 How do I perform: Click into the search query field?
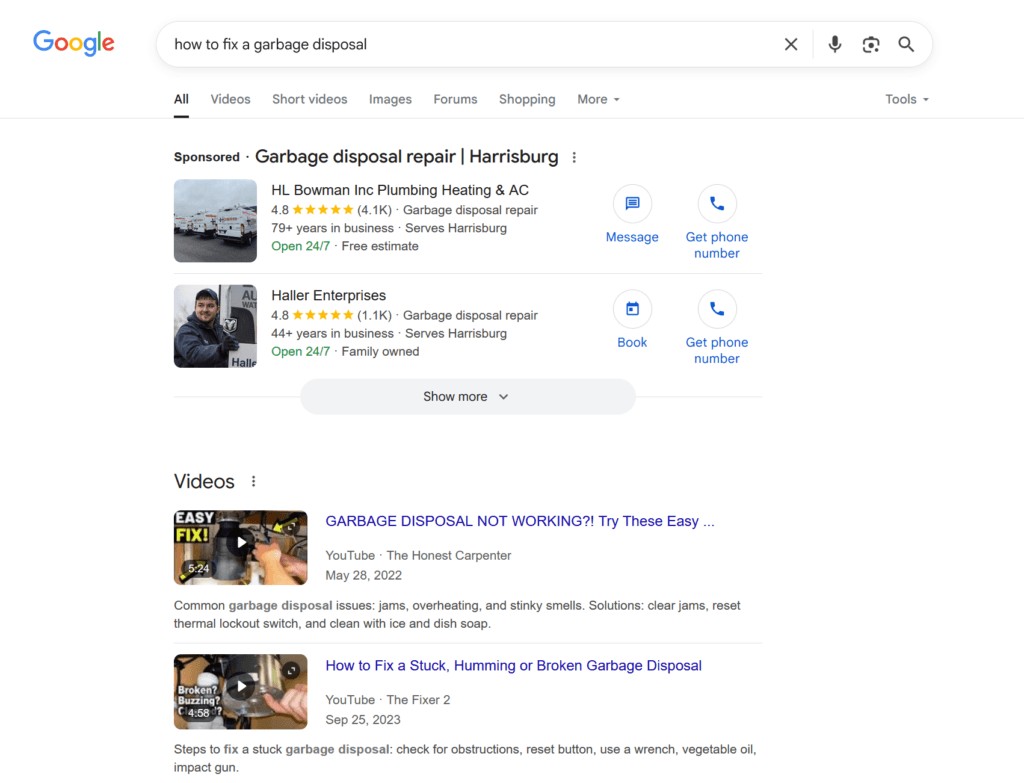(470, 44)
